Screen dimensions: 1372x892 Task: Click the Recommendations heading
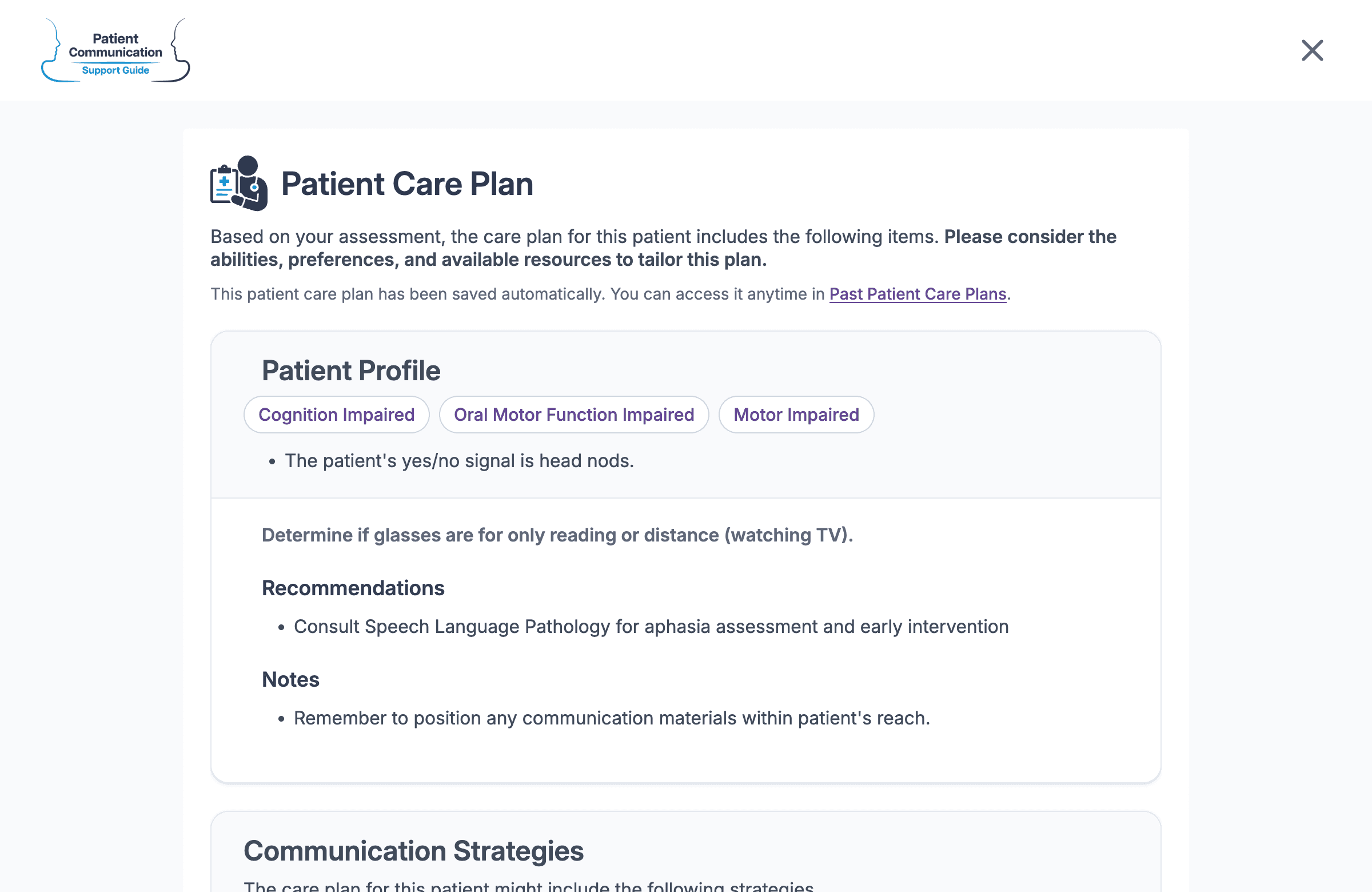coord(353,588)
